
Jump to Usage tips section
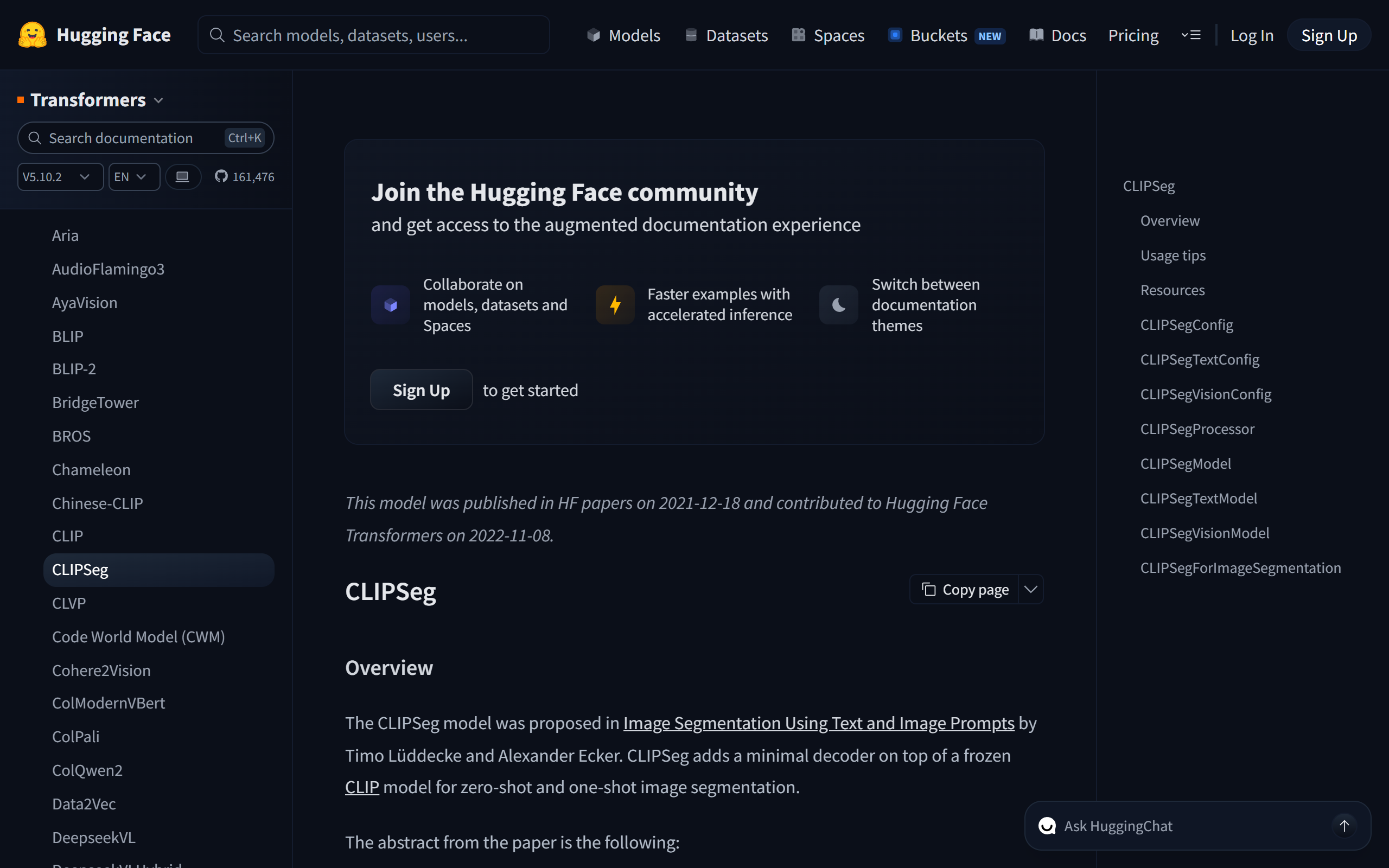pos(1173,256)
